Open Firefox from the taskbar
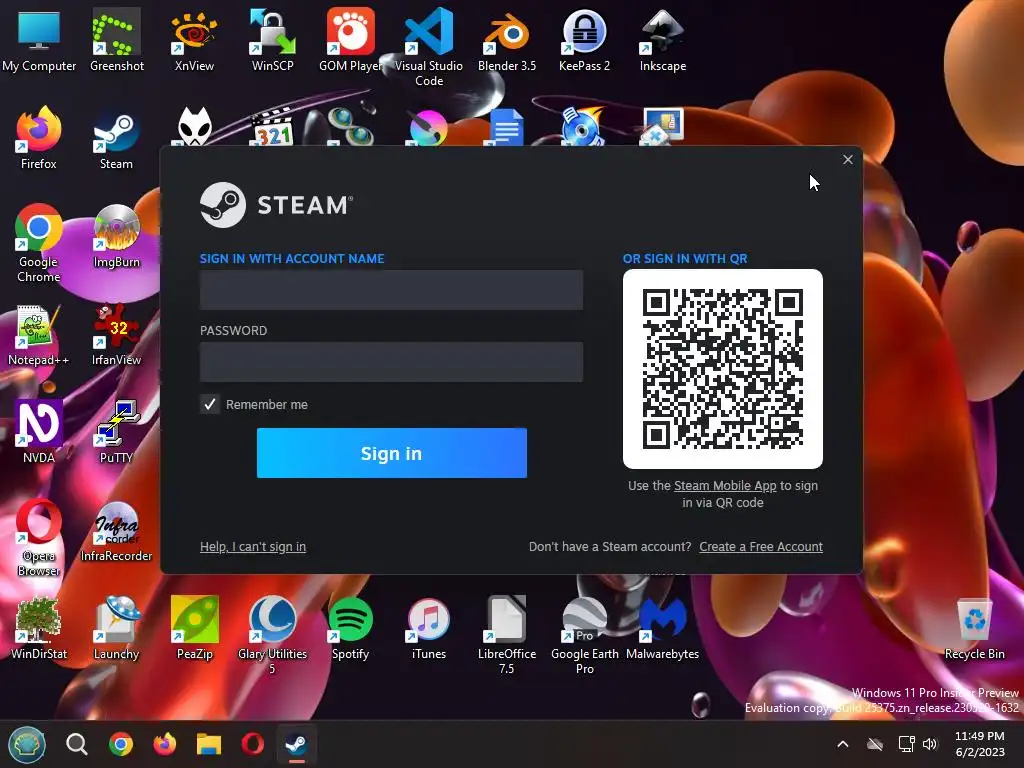The height and width of the screenshot is (768, 1024). [x=165, y=744]
